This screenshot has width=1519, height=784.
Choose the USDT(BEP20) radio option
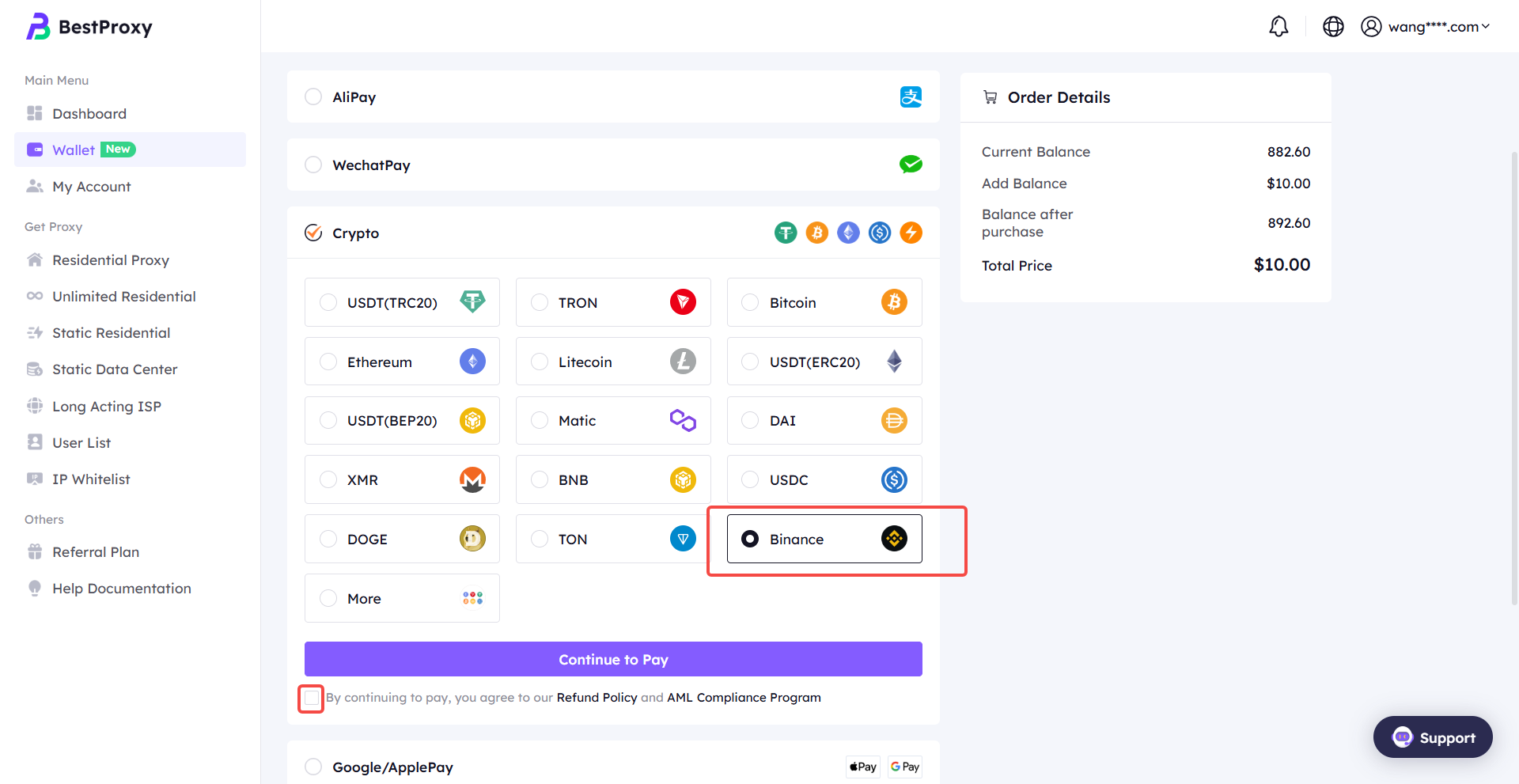click(328, 421)
